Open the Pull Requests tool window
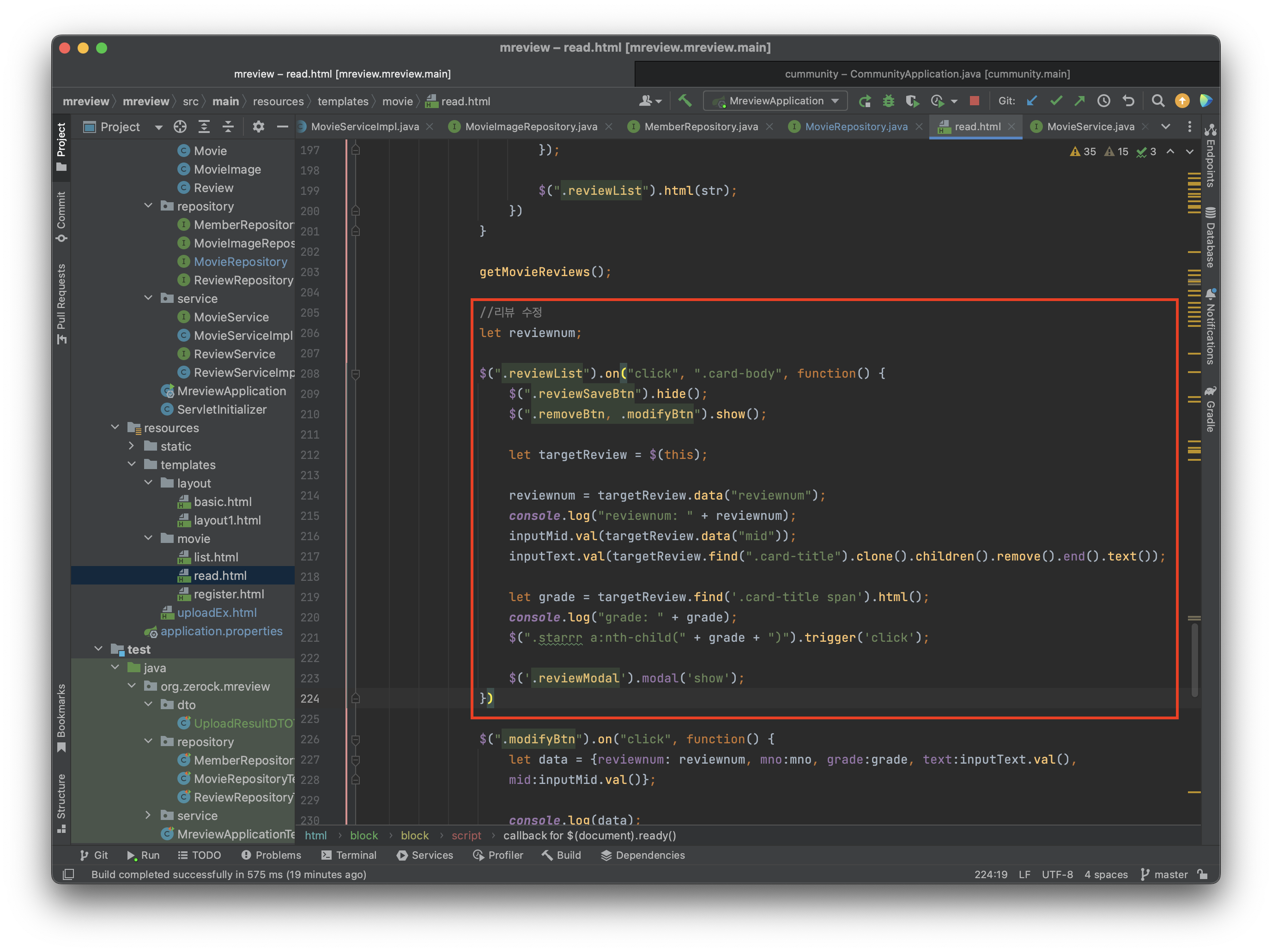Viewport: 1272px width, 952px height. 61,304
